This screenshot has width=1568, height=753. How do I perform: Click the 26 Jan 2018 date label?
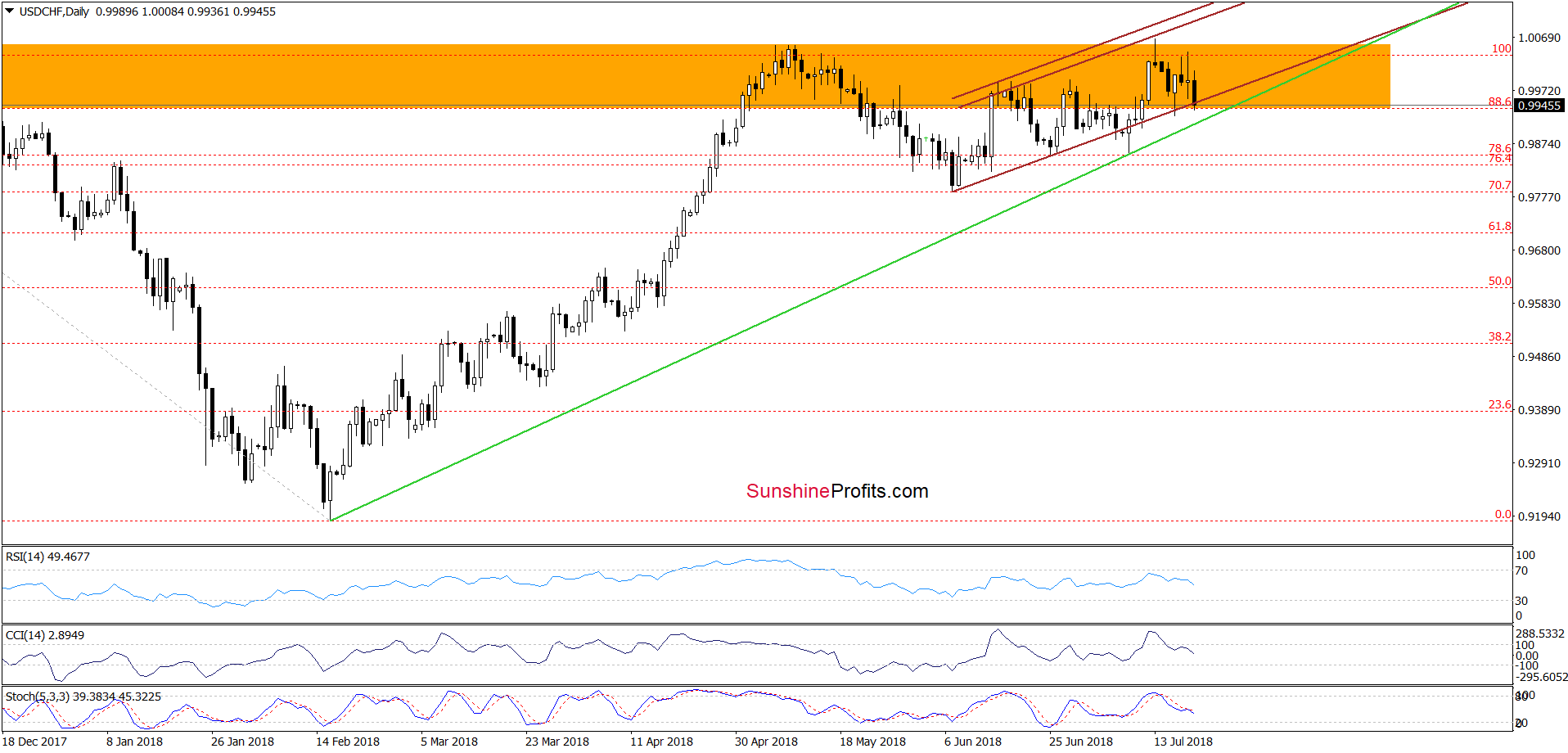point(242,742)
